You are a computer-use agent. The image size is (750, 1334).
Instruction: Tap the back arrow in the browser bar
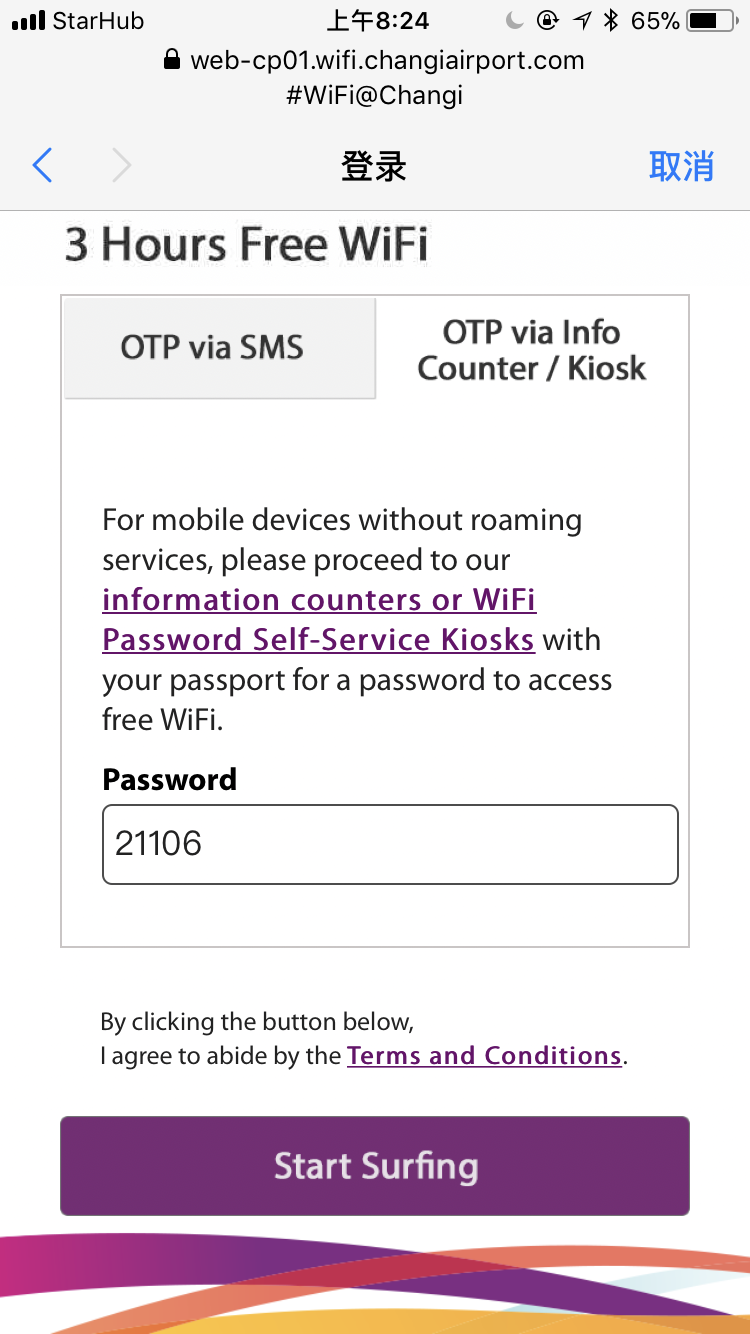(x=42, y=166)
